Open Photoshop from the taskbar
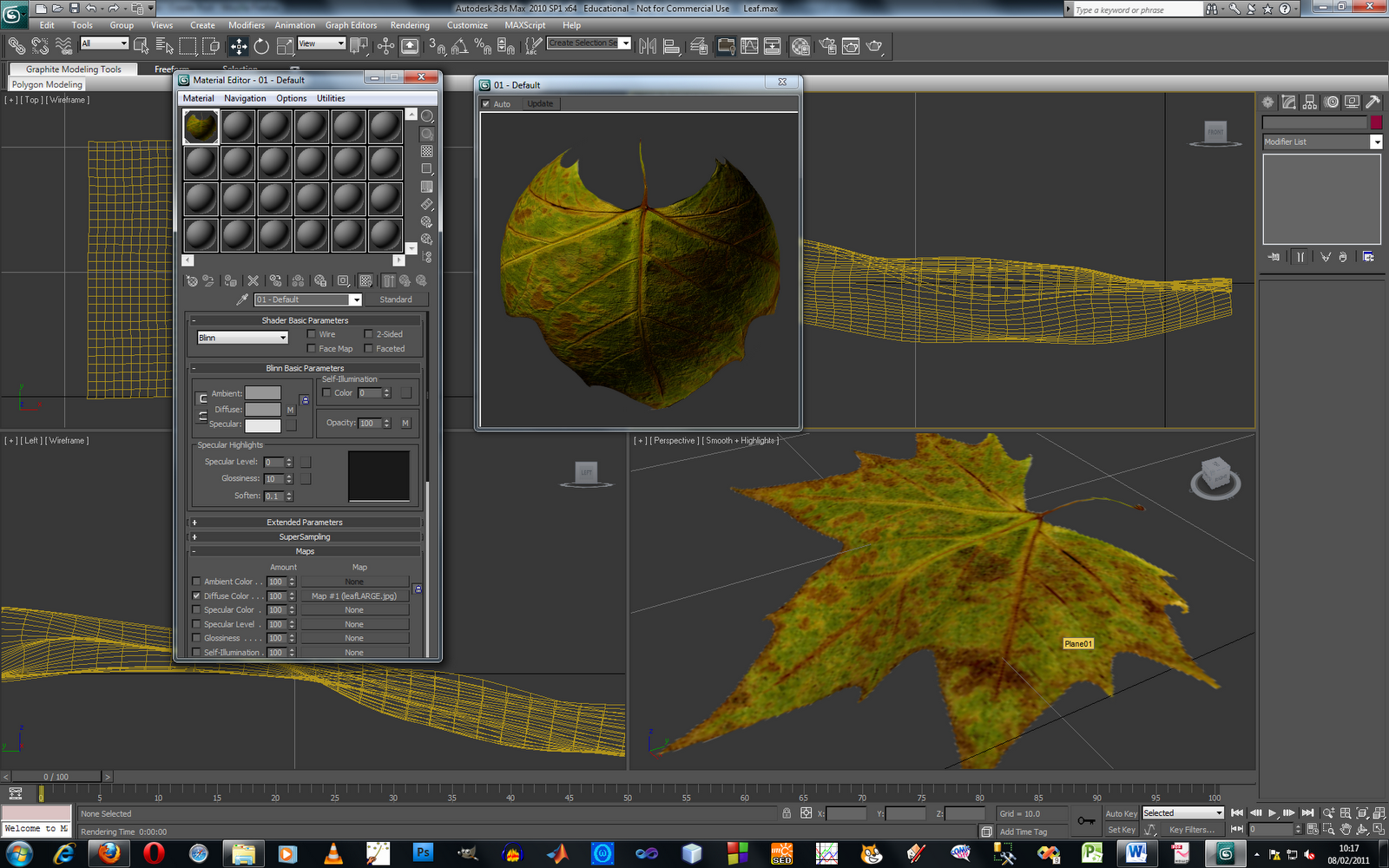 click(x=423, y=853)
